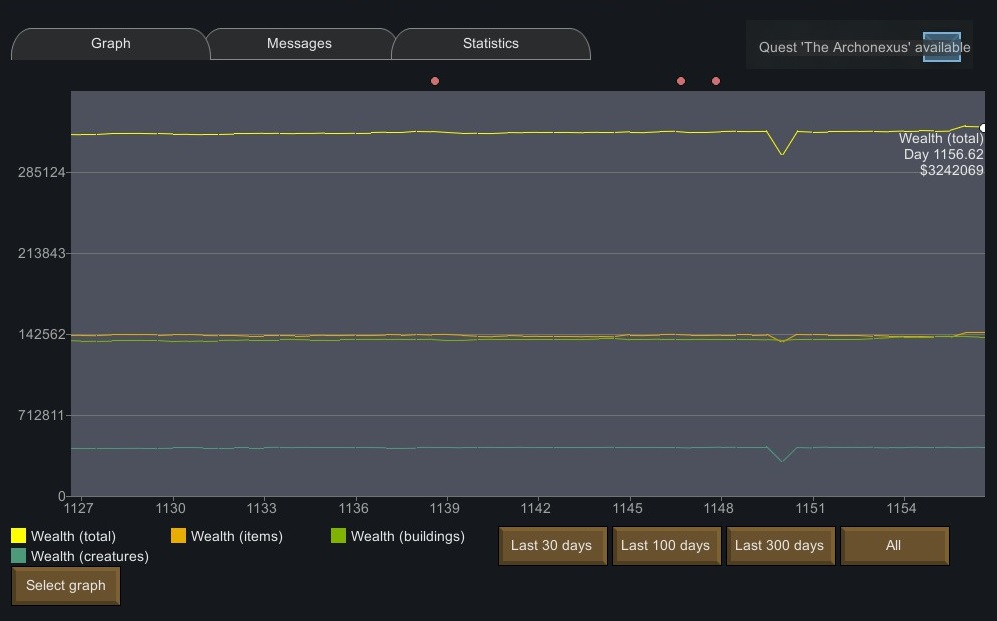Image resolution: width=997 pixels, height=621 pixels.
Task: Click the event marker near day 1147
Action: 681,81
